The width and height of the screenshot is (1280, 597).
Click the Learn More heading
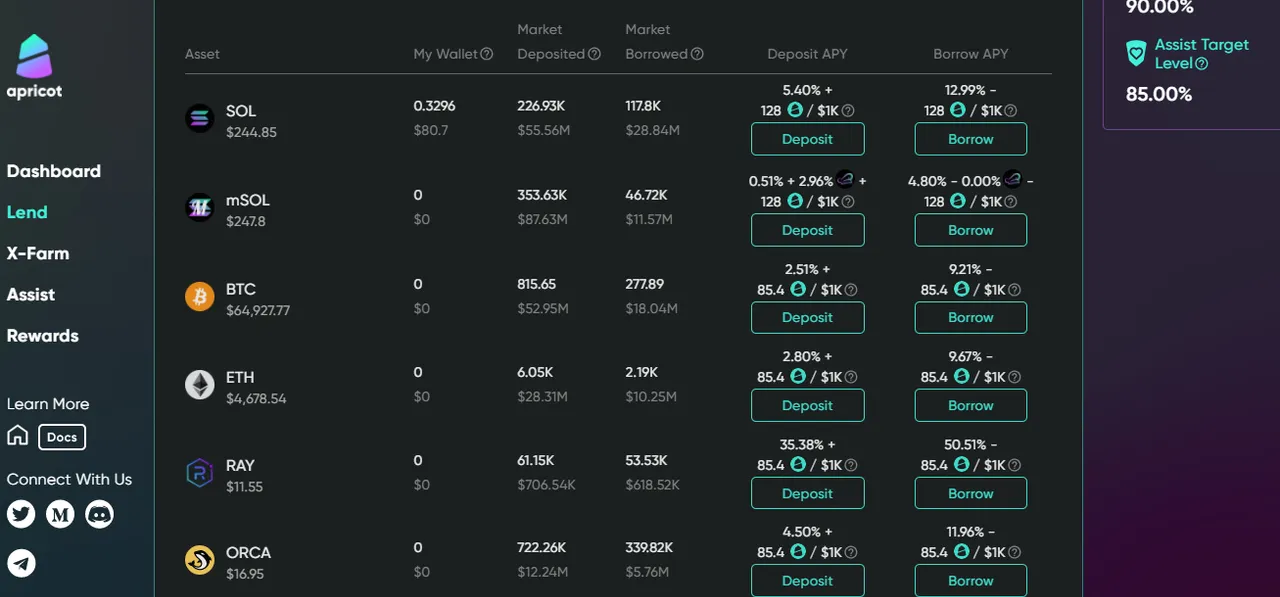(48, 404)
